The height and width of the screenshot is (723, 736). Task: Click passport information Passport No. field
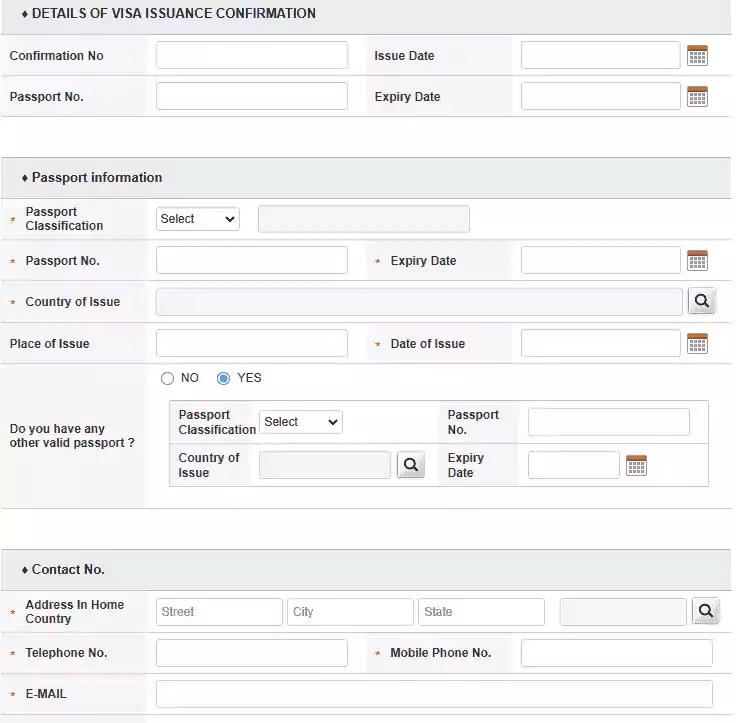[x=252, y=260]
